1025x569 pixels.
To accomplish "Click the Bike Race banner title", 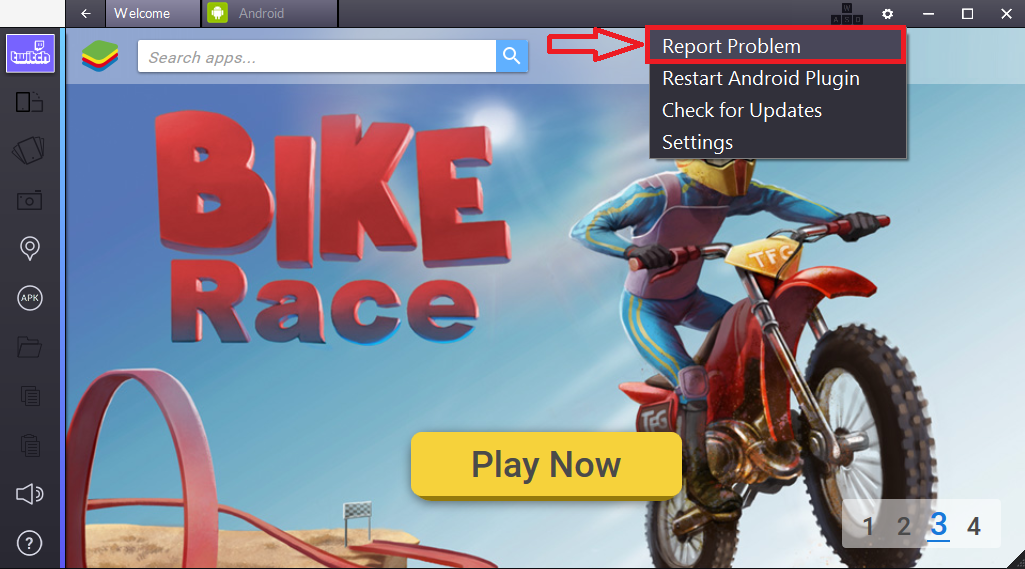I will (x=331, y=229).
